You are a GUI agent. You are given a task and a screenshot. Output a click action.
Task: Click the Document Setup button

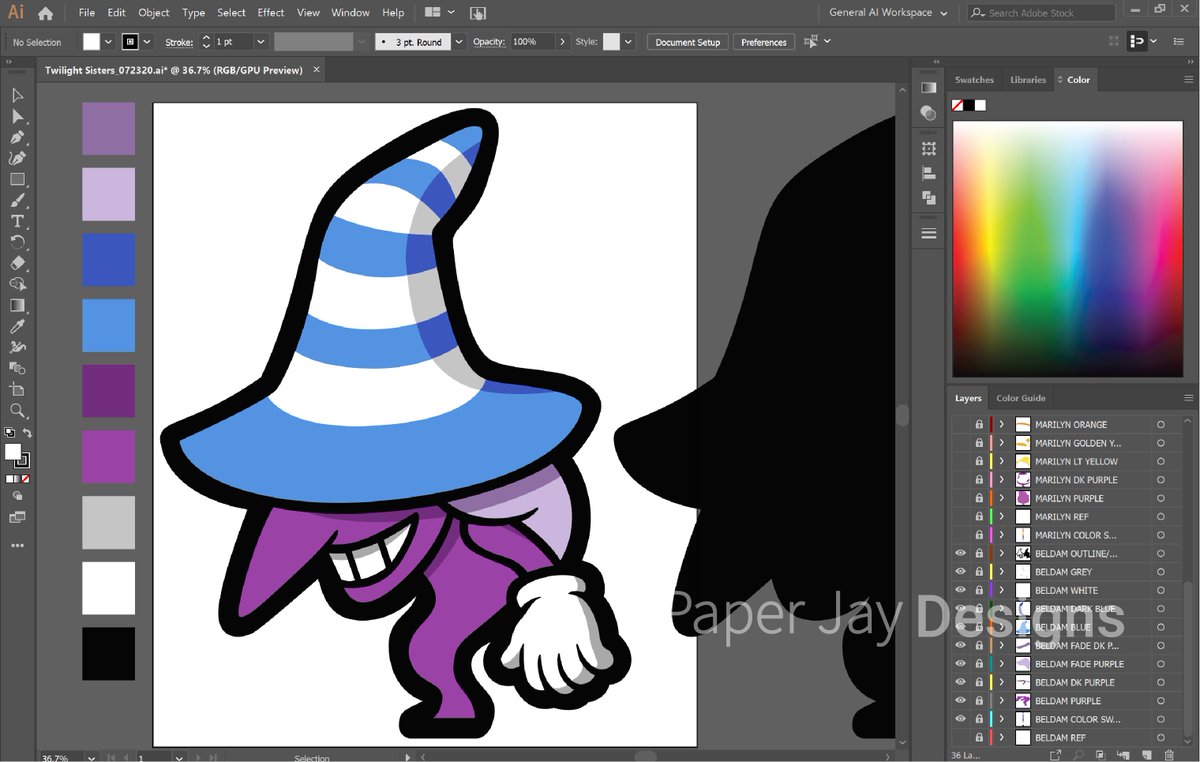coord(688,42)
